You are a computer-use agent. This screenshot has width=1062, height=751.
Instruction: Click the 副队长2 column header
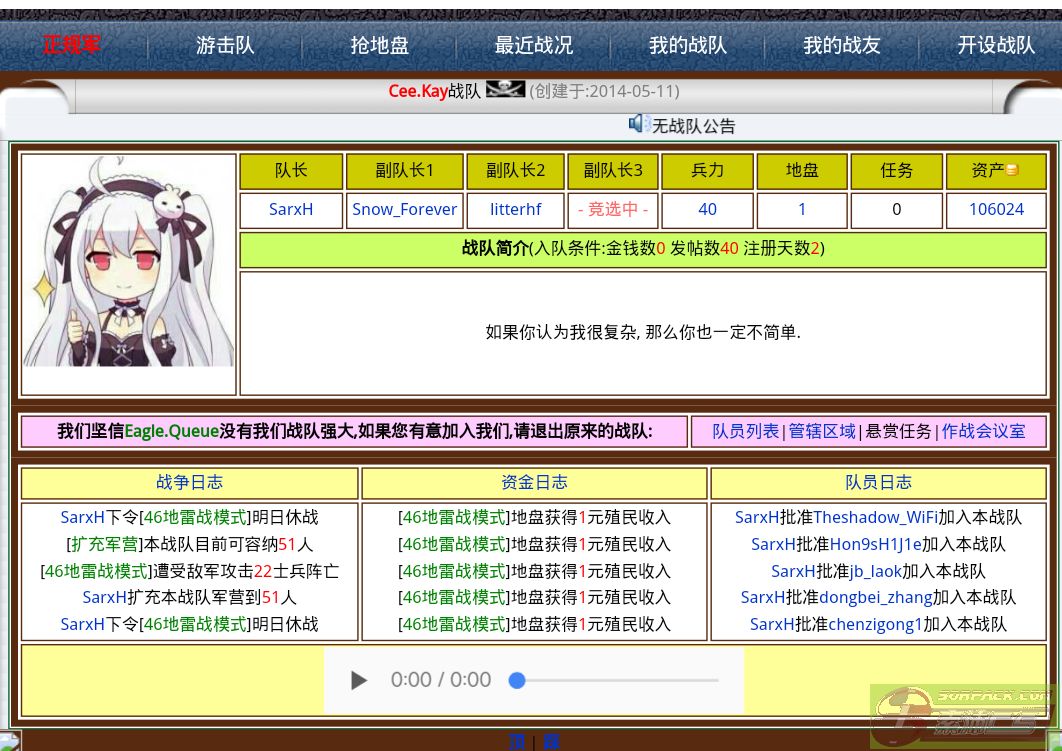(x=515, y=171)
